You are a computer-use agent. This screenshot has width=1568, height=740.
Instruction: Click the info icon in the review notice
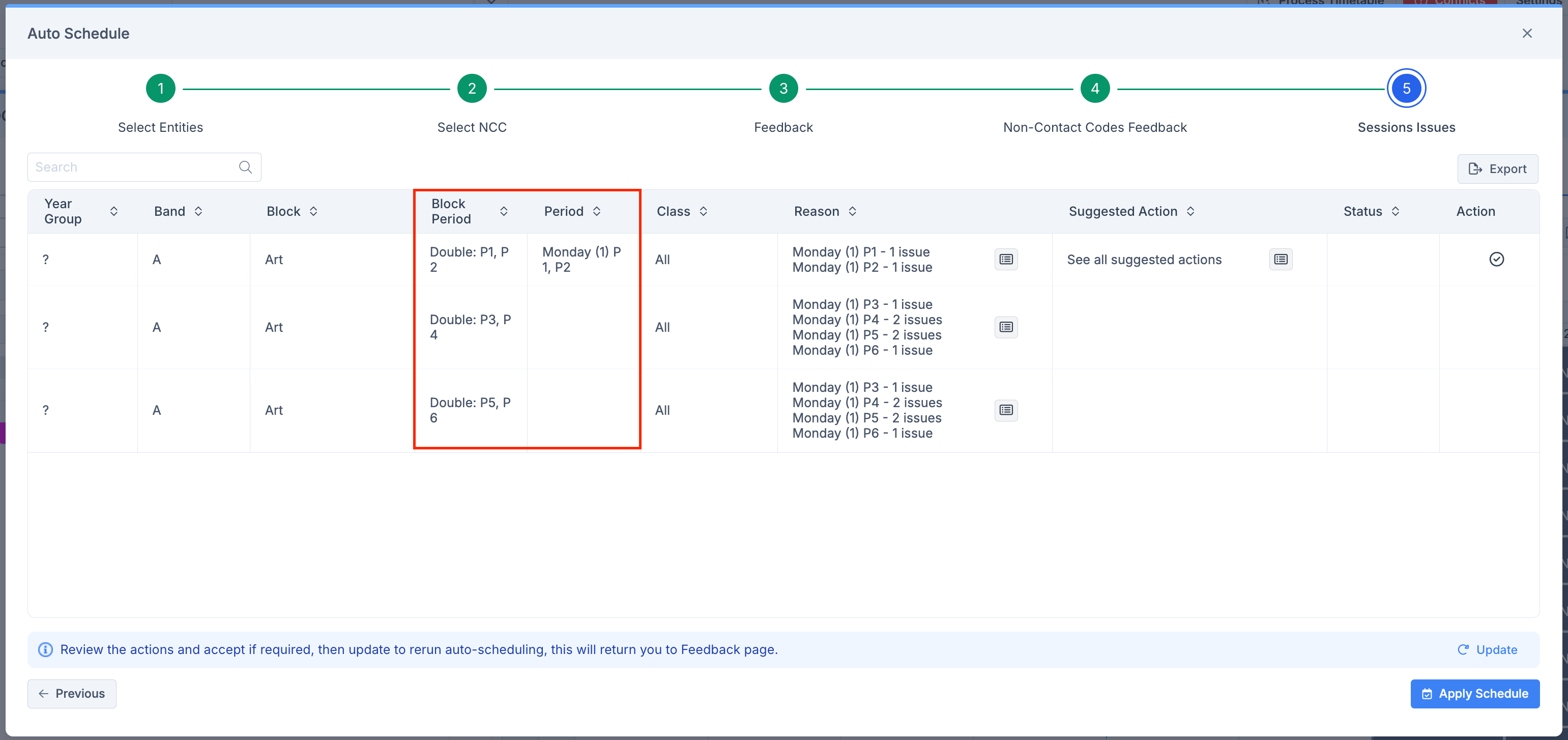[x=46, y=649]
